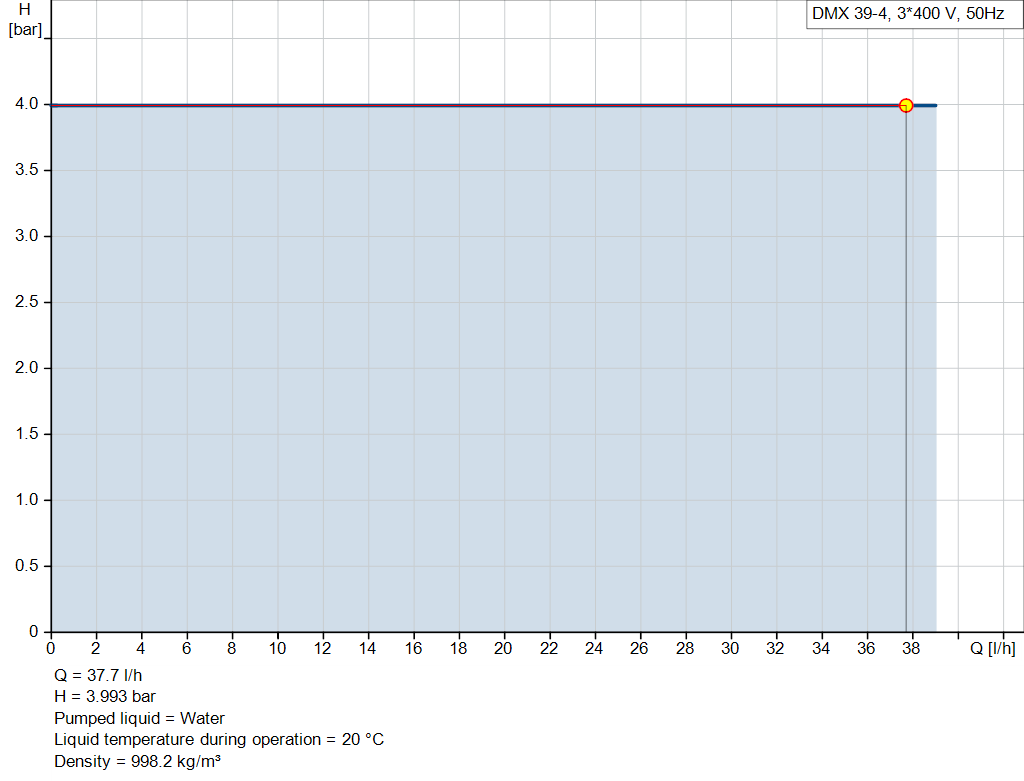Click the shaded operating area
1024x781 pixels.
450,400
